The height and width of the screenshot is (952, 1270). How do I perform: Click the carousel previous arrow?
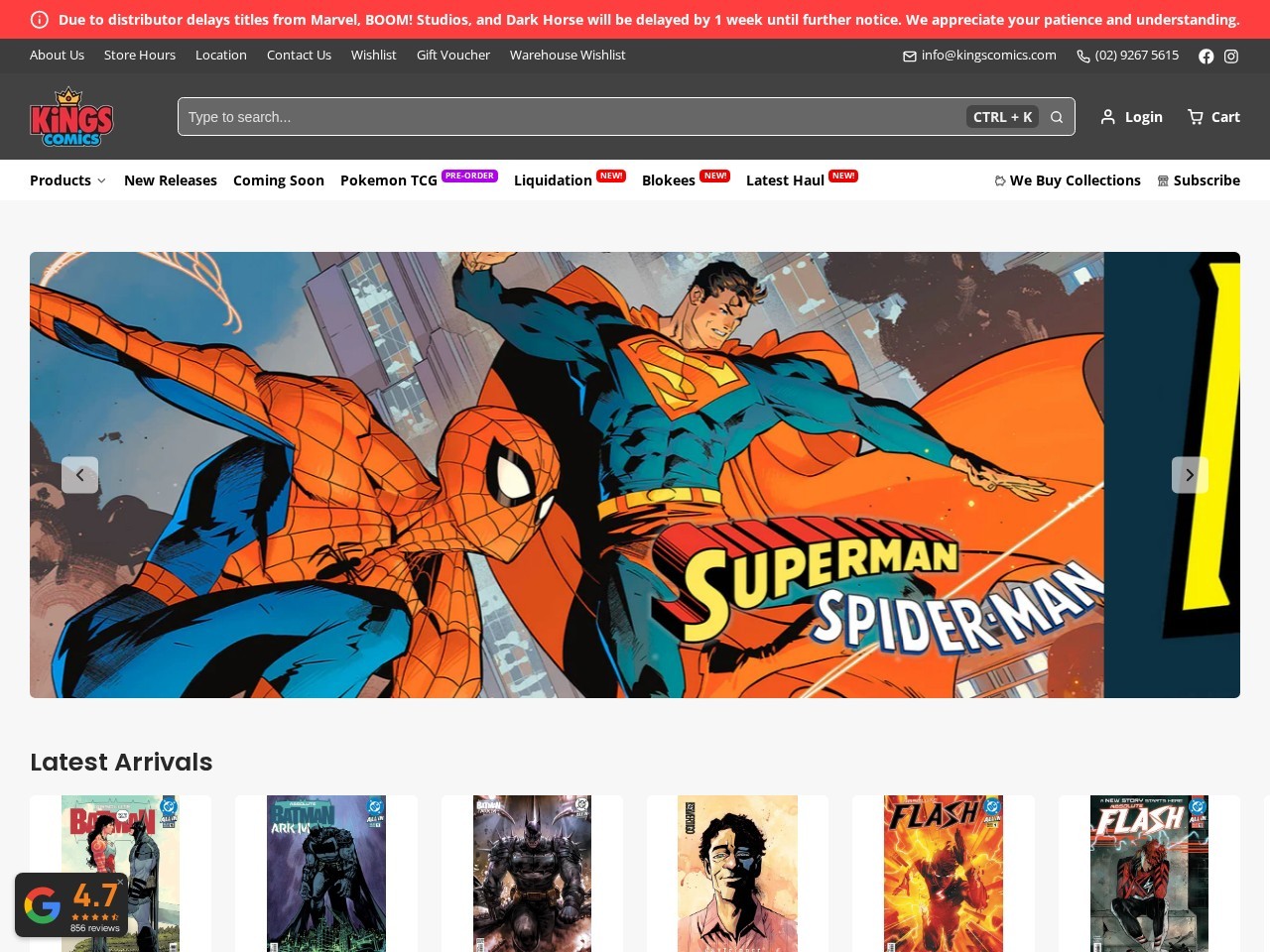[x=80, y=475]
